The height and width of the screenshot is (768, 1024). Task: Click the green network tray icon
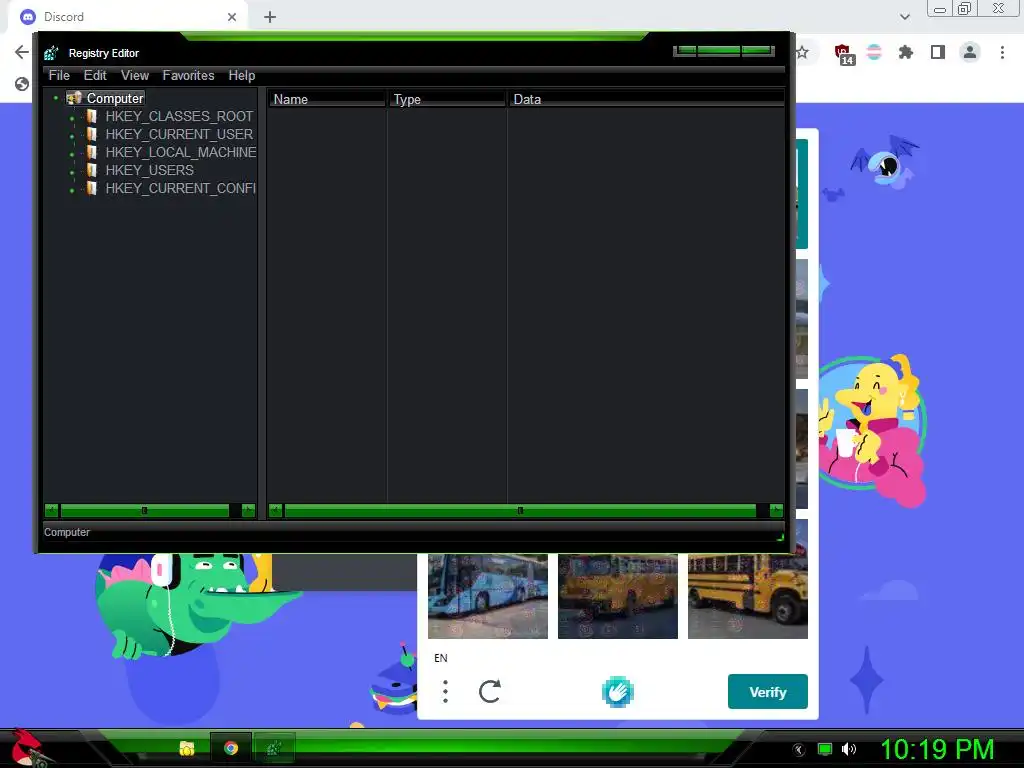pyautogui.click(x=825, y=749)
